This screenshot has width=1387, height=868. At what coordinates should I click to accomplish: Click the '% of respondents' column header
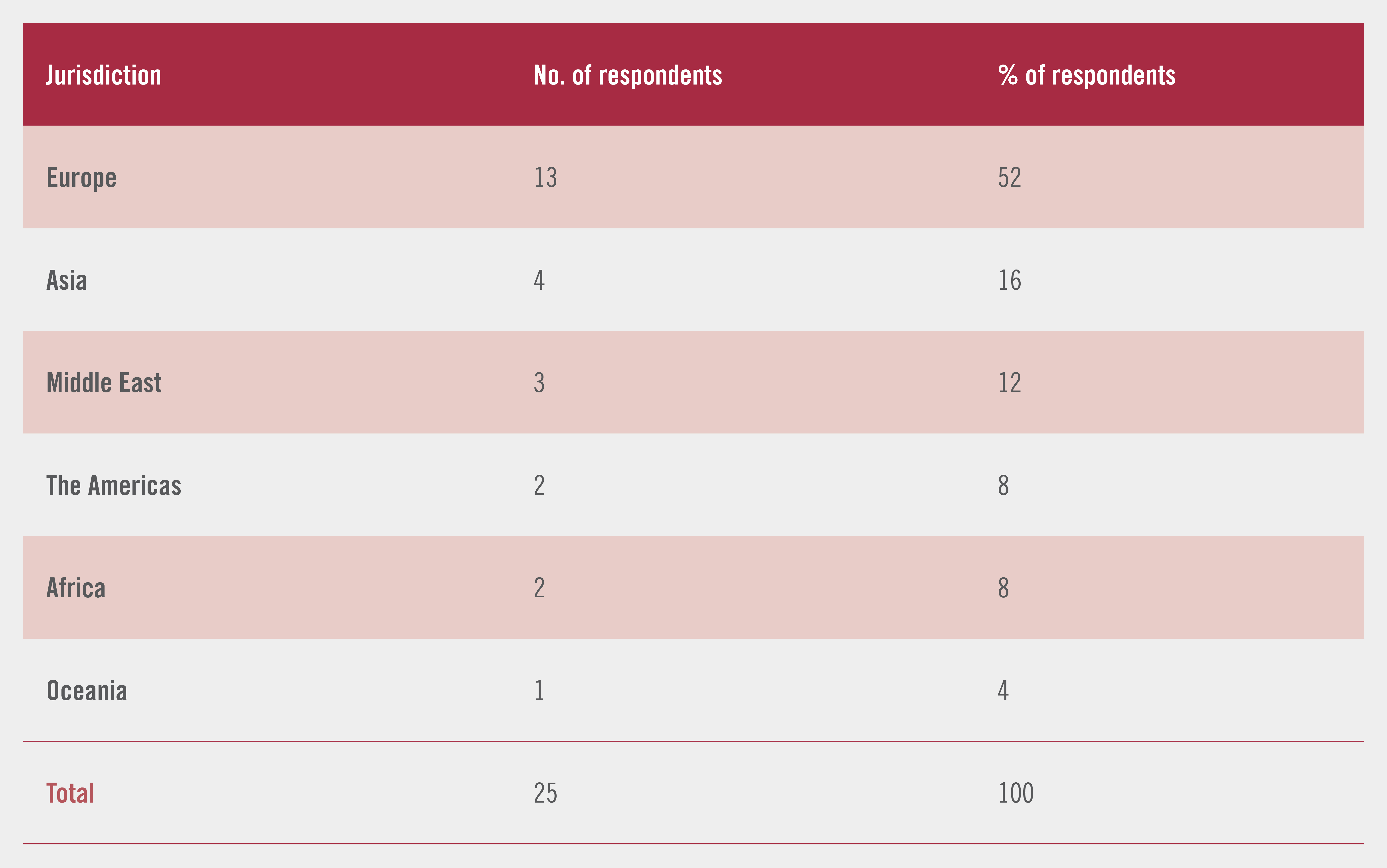pyautogui.click(x=1087, y=75)
